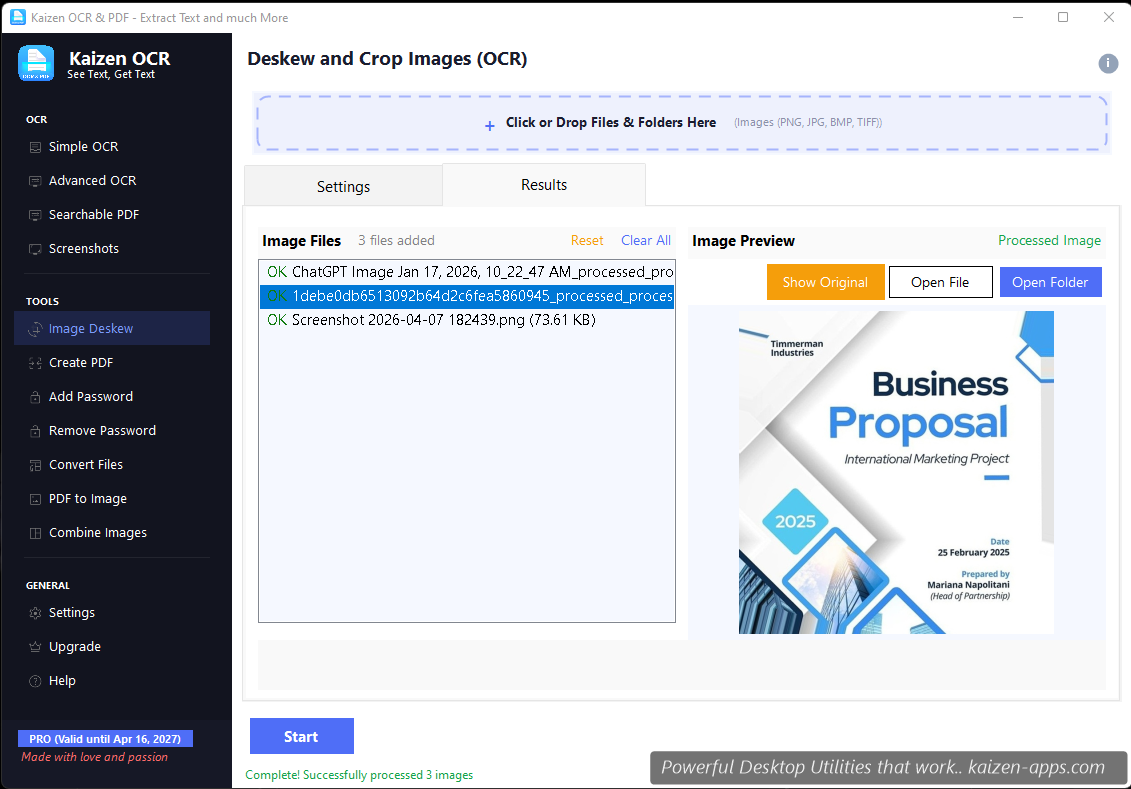This screenshot has width=1131, height=789.
Task: Click the Simple OCR sidebar icon
Action: pyautogui.click(x=36, y=147)
